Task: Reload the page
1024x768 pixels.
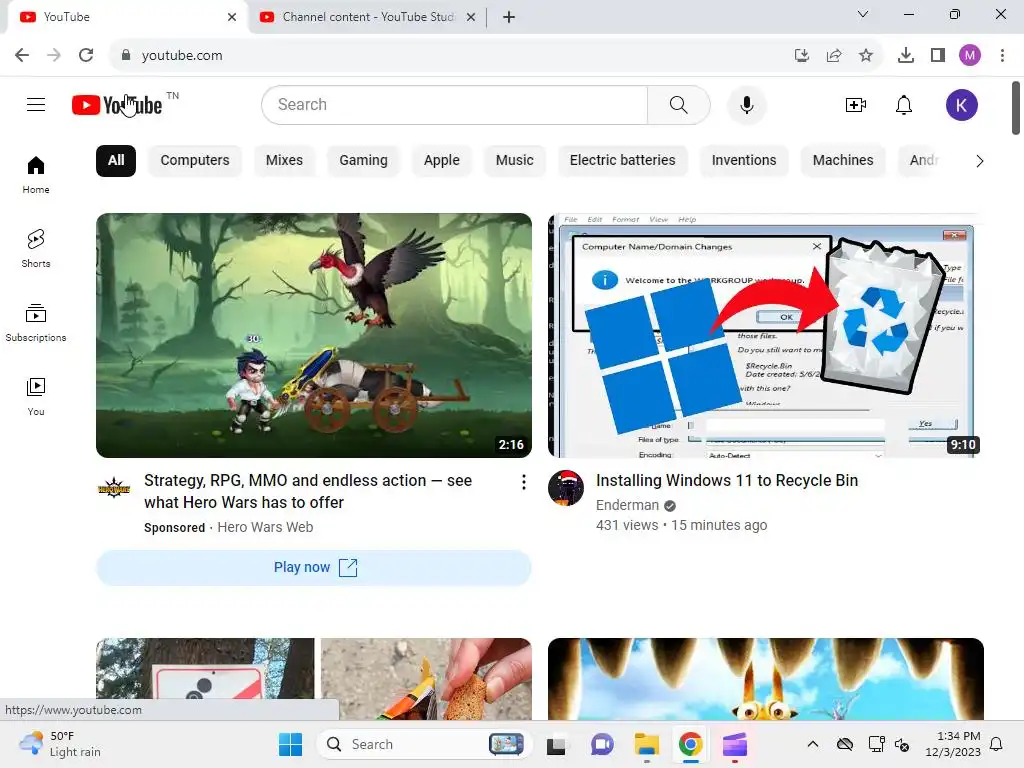Action: tap(86, 55)
